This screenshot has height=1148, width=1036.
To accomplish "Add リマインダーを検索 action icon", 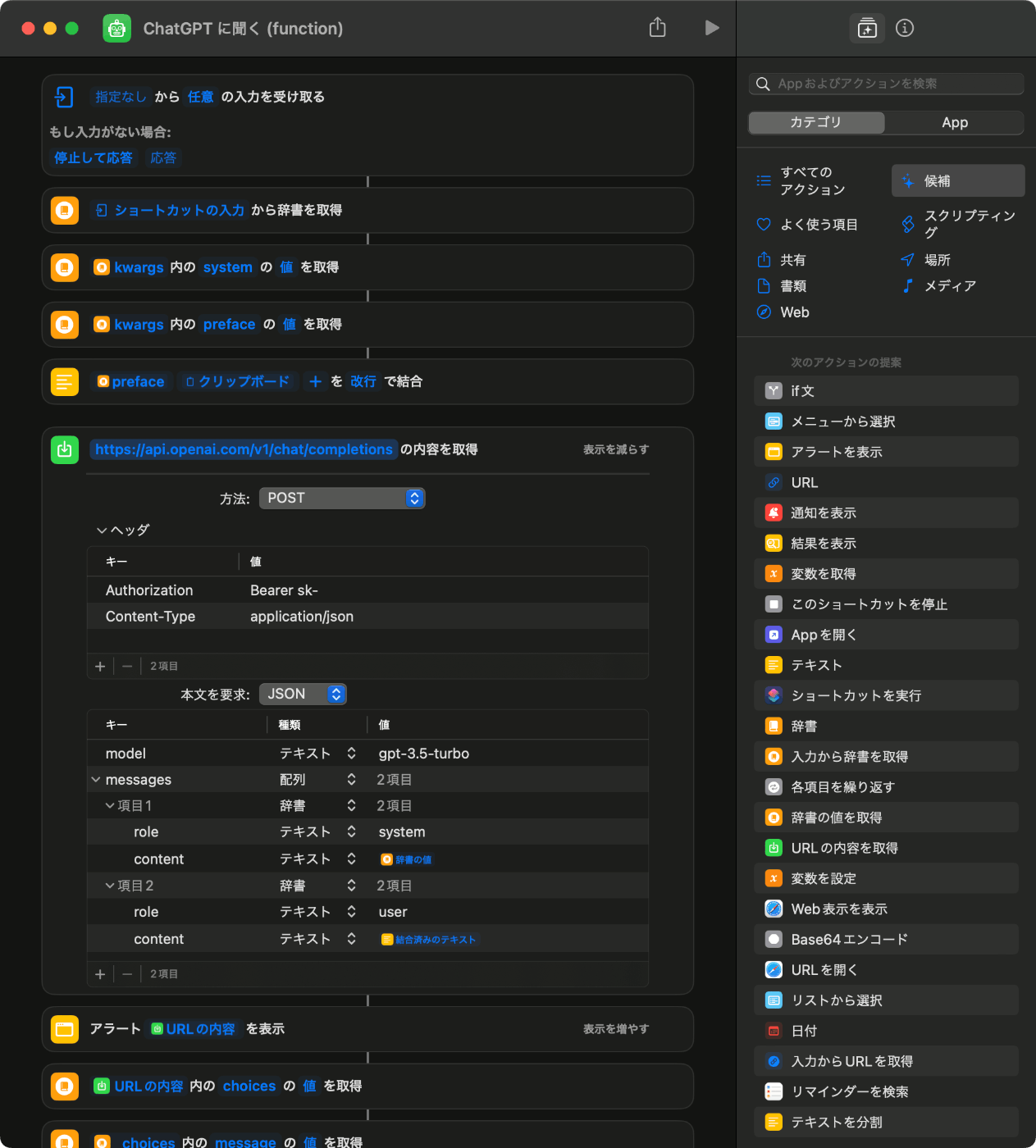I will click(x=774, y=1091).
